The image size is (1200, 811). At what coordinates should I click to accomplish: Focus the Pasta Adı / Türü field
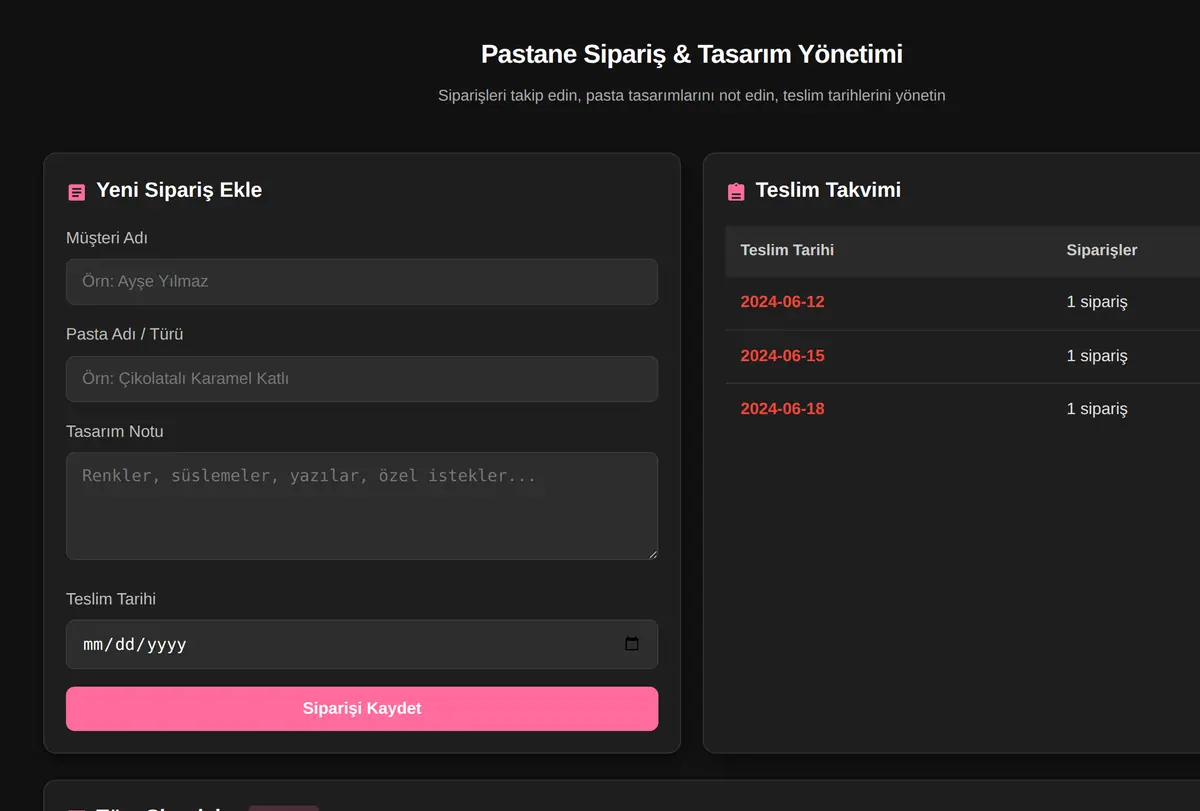point(362,379)
